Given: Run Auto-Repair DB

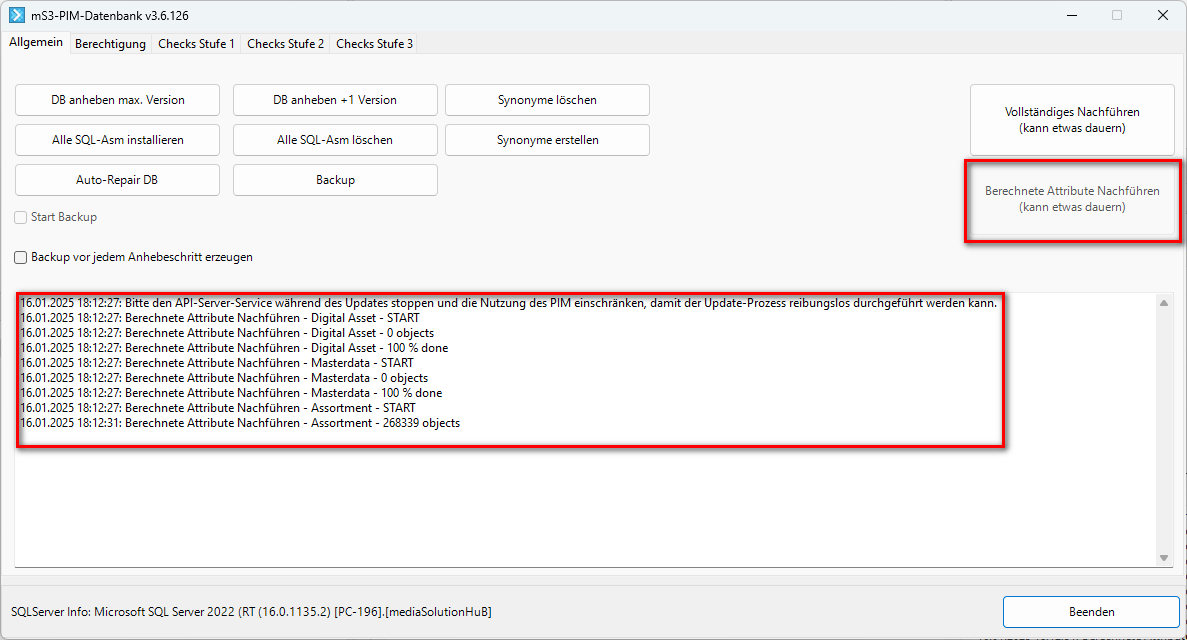Looking at the screenshot, I should (118, 180).
